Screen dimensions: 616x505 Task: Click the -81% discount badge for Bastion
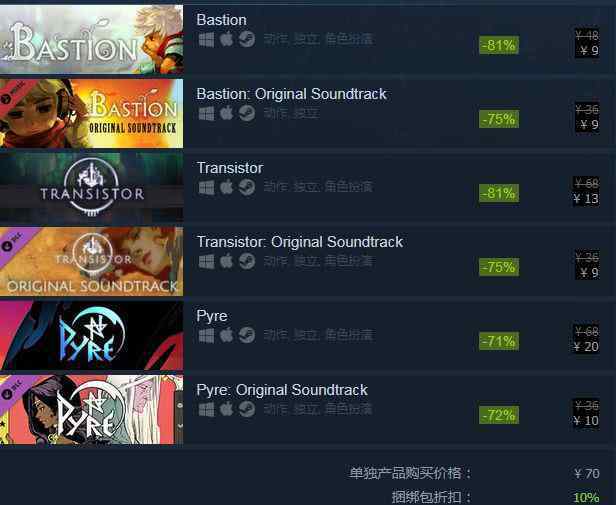(499, 45)
